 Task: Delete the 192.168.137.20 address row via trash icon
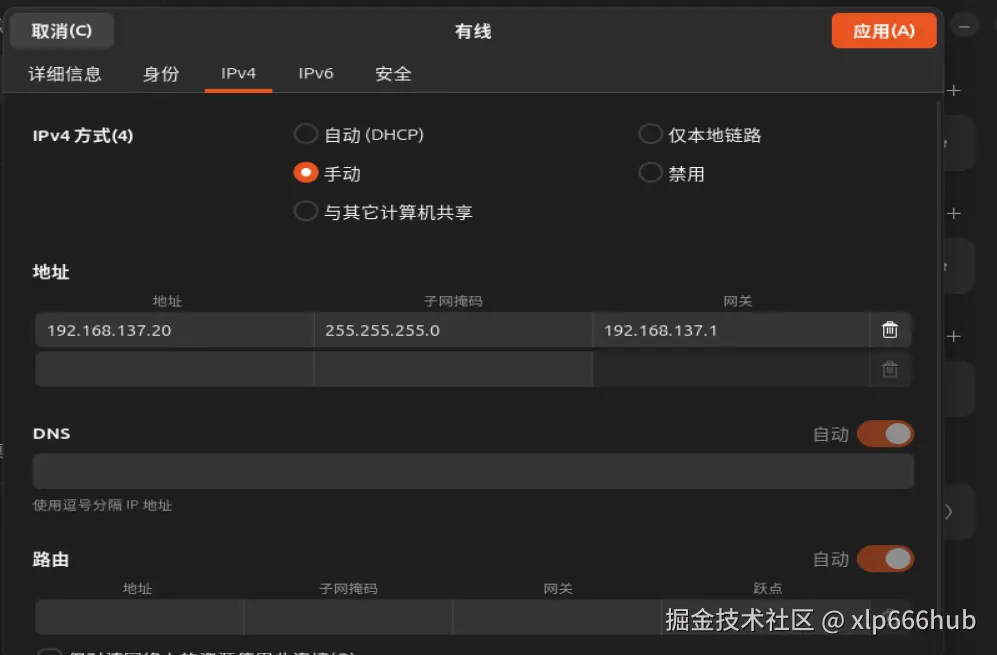889,329
